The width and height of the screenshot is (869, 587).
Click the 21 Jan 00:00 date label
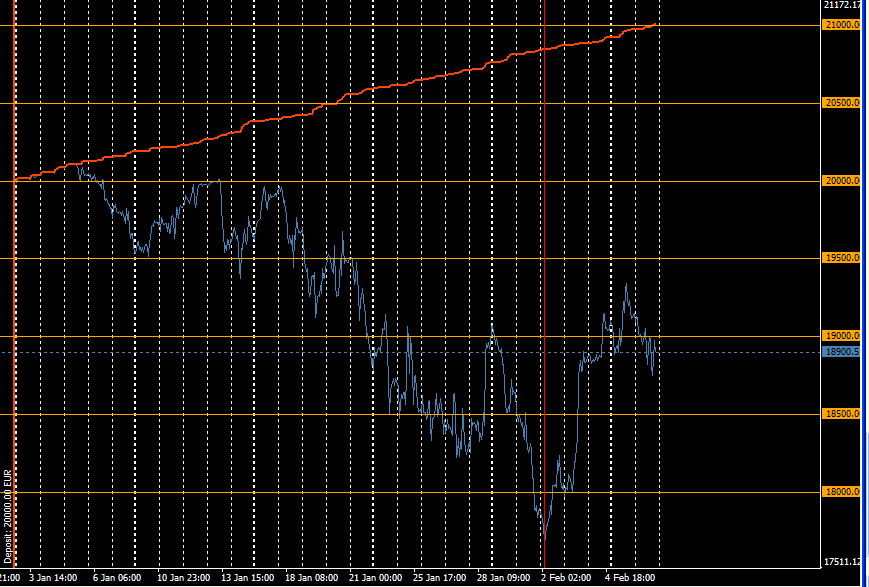point(376,578)
